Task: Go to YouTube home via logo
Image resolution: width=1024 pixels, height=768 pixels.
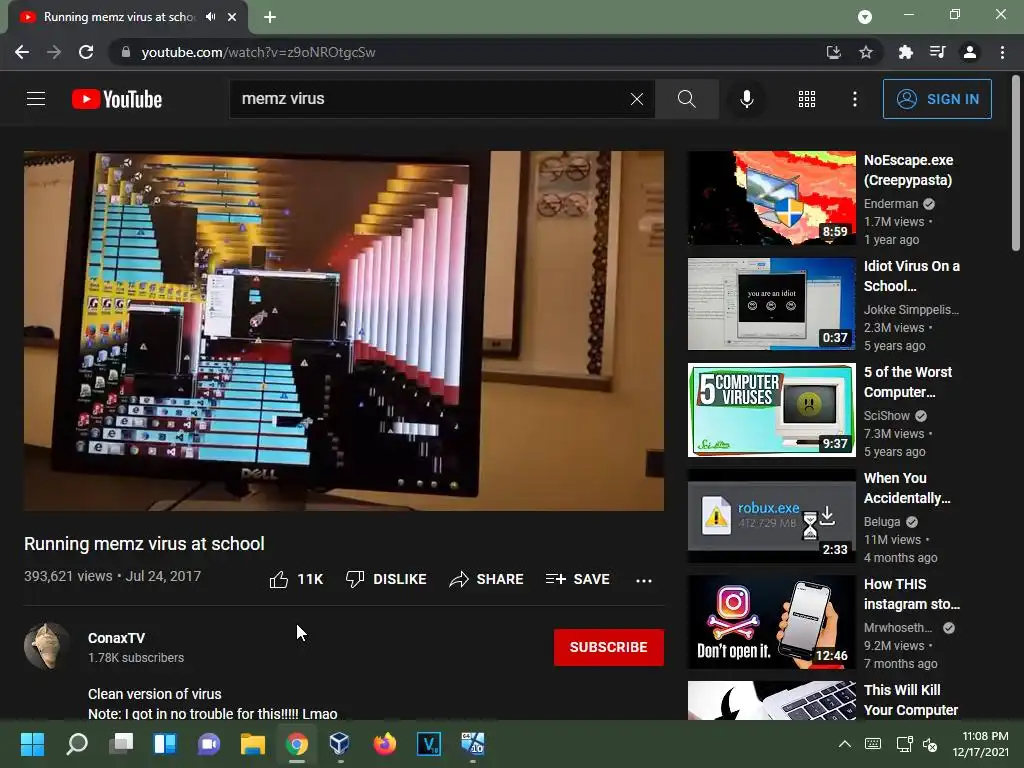Action: (117, 99)
